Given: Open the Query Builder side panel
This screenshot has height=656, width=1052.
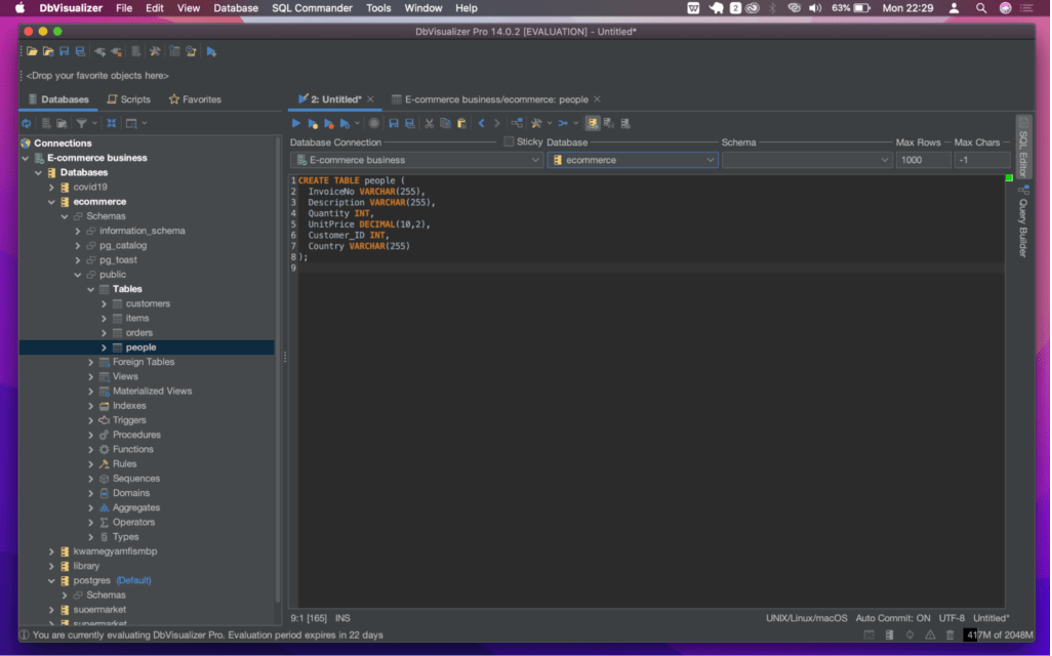Looking at the screenshot, I should [x=1023, y=221].
